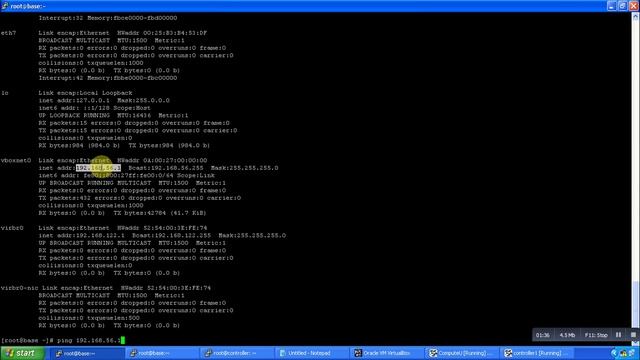Click the recorder elapsed time 01:36
The height and width of the screenshot is (360, 640).
542,335
